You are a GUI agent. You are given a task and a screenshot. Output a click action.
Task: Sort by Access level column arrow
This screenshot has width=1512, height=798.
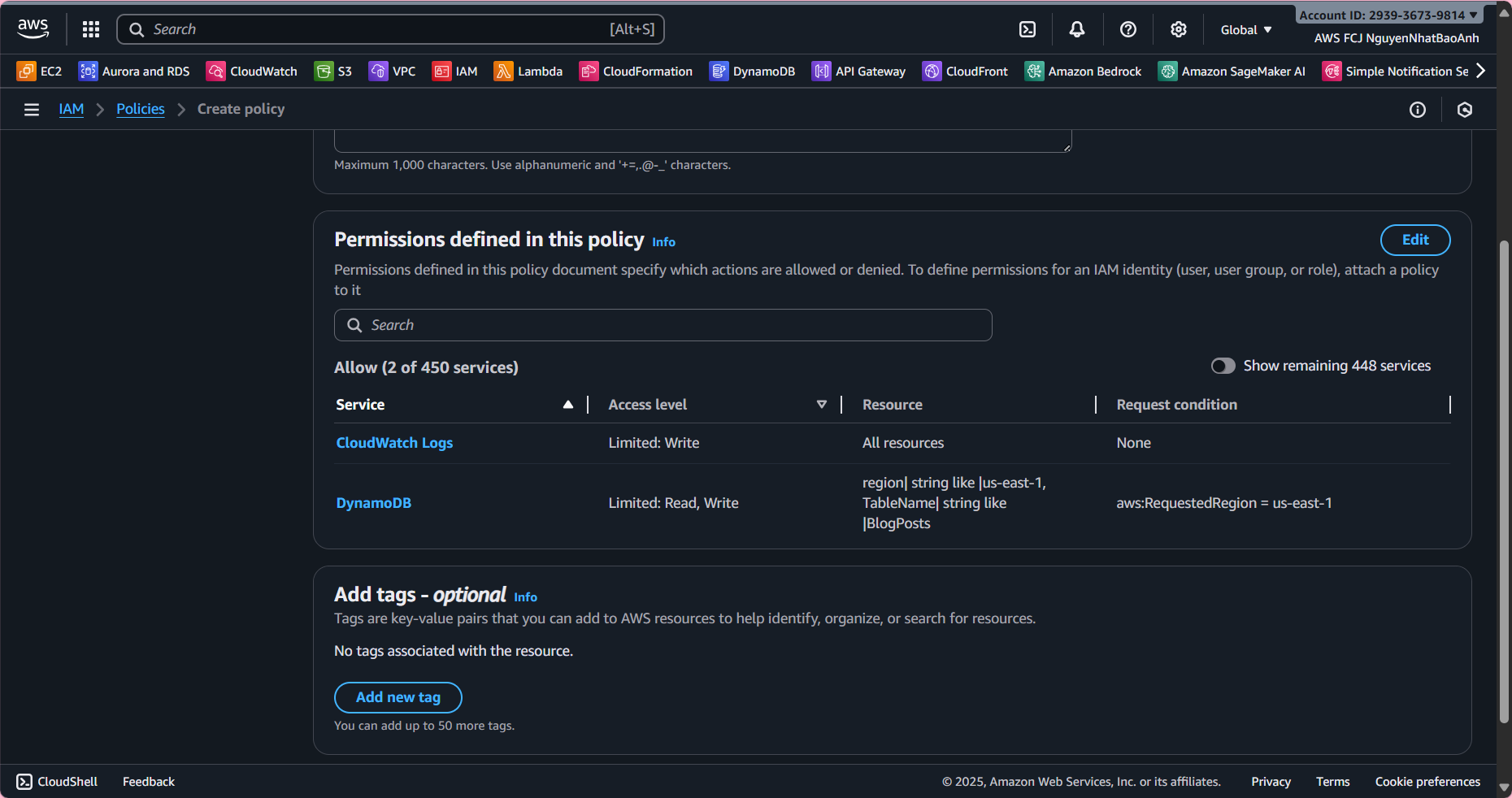pyautogui.click(x=822, y=405)
